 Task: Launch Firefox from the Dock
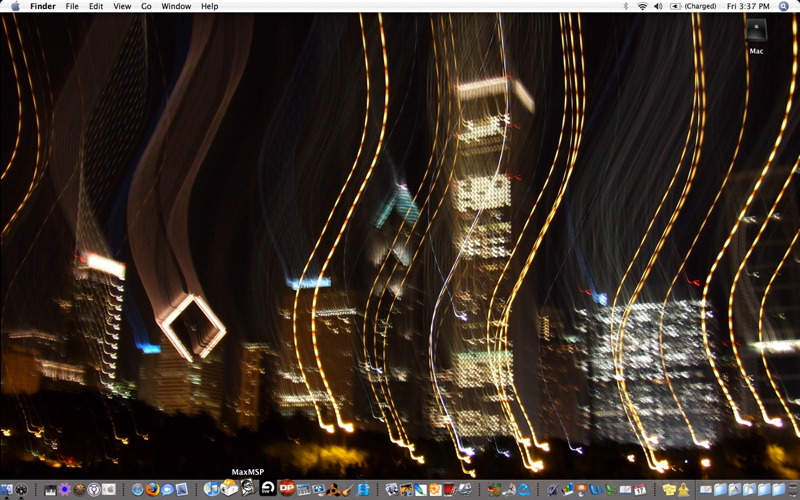[x=152, y=490]
